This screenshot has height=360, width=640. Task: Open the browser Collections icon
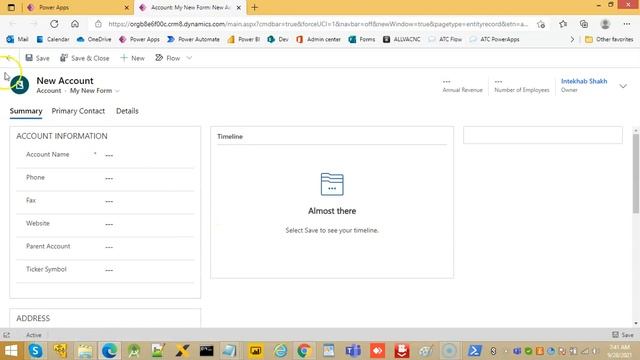tap(584, 24)
